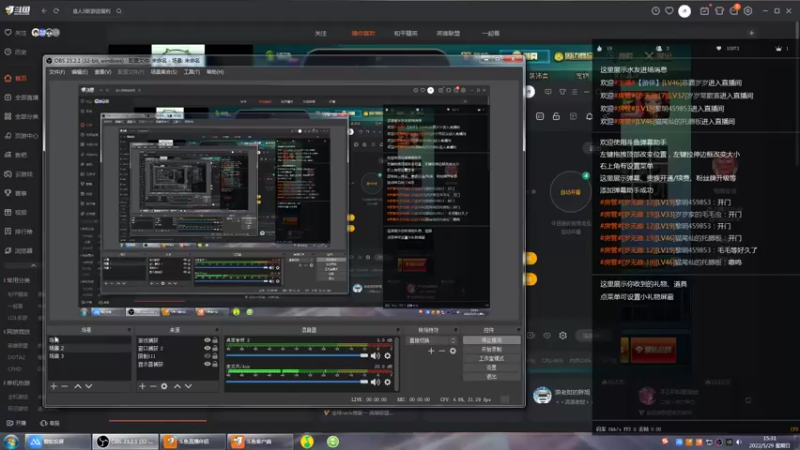
Task: Click OBS 退出 exit button
Action: (491, 377)
